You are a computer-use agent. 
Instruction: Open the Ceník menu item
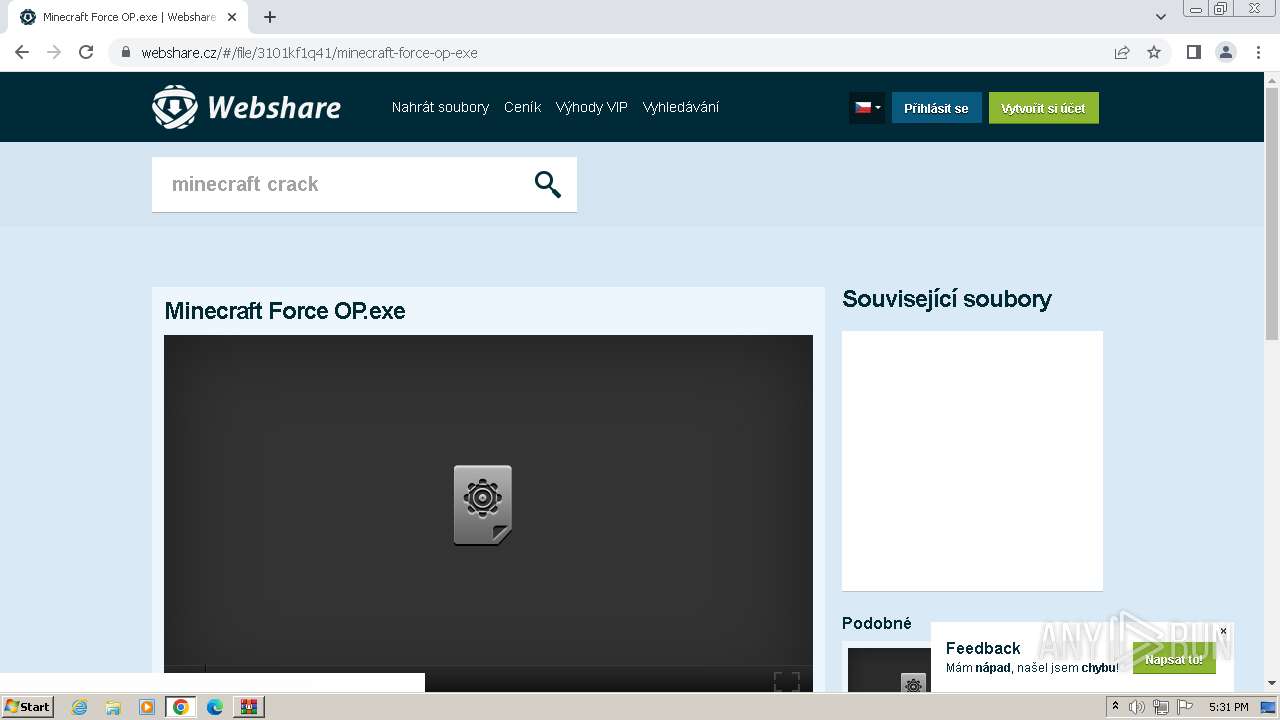(522, 107)
